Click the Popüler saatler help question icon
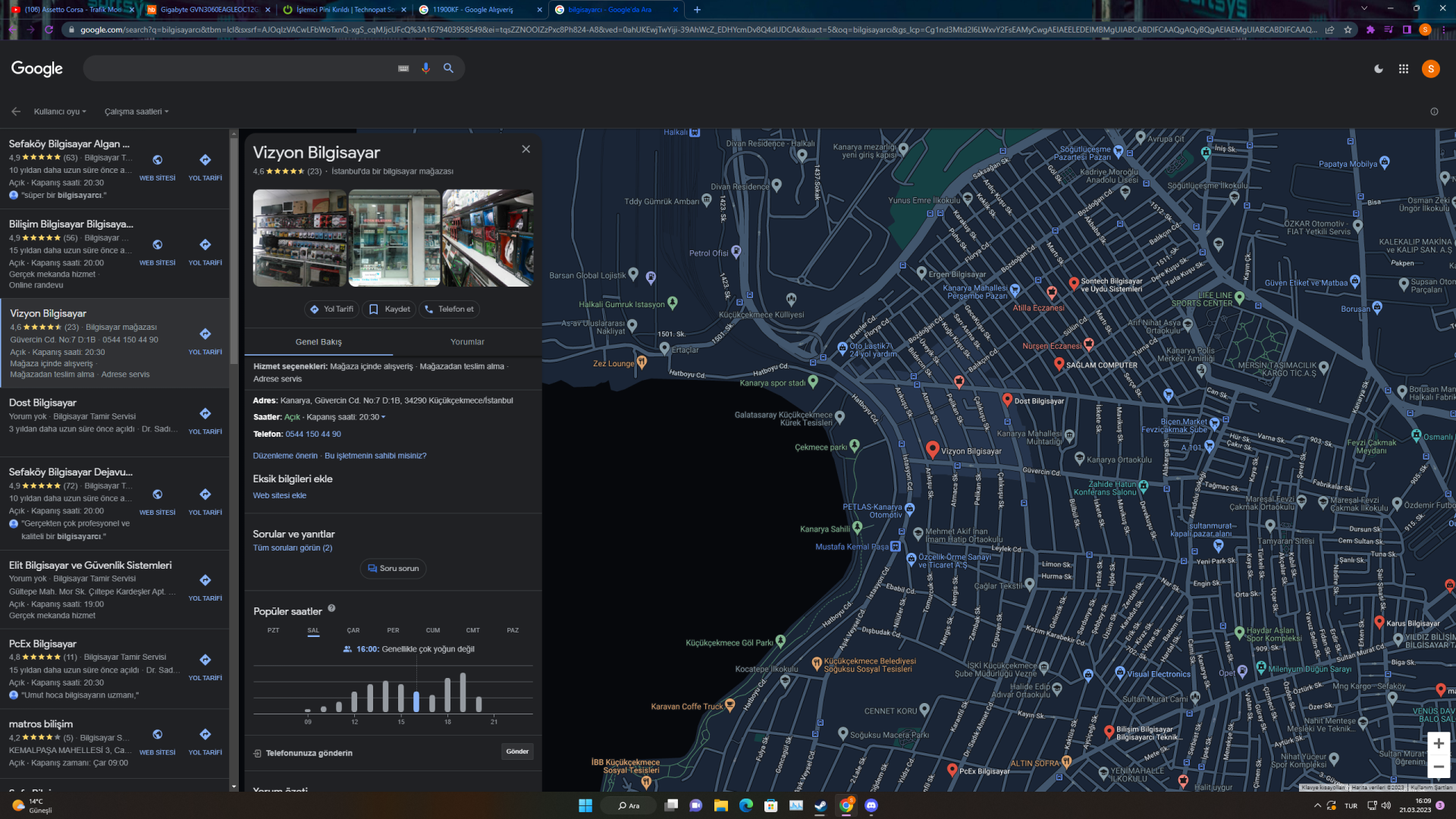This screenshot has height=819, width=1456. tap(331, 608)
